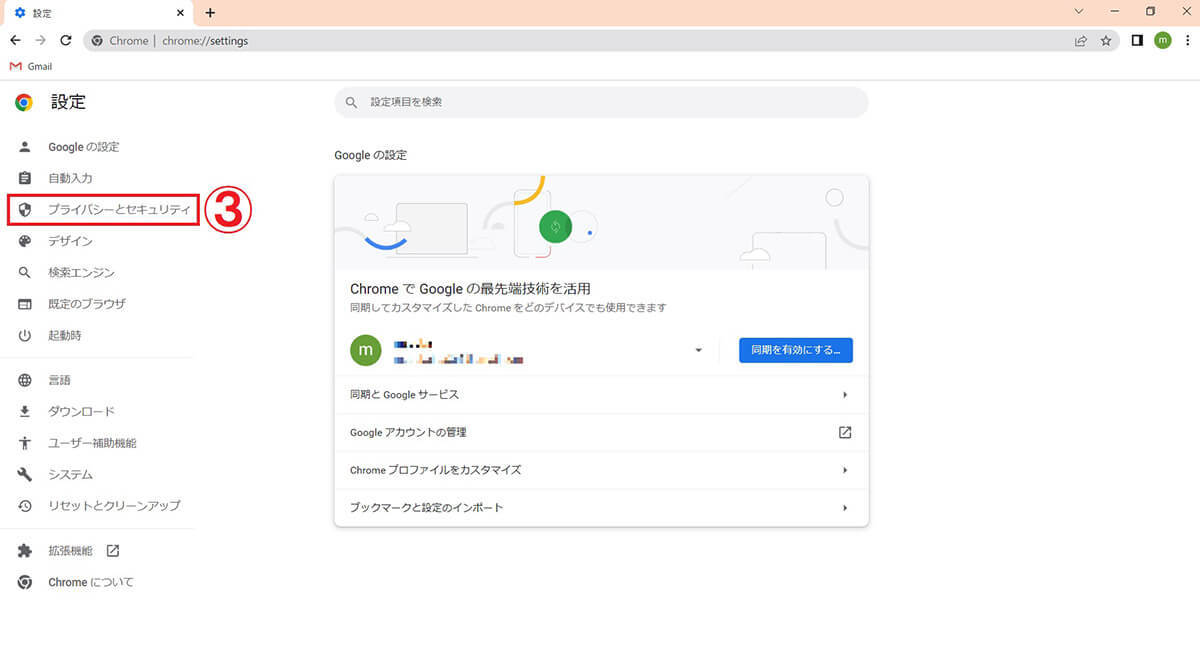Open the Chrome three-dot menu

(1186, 41)
